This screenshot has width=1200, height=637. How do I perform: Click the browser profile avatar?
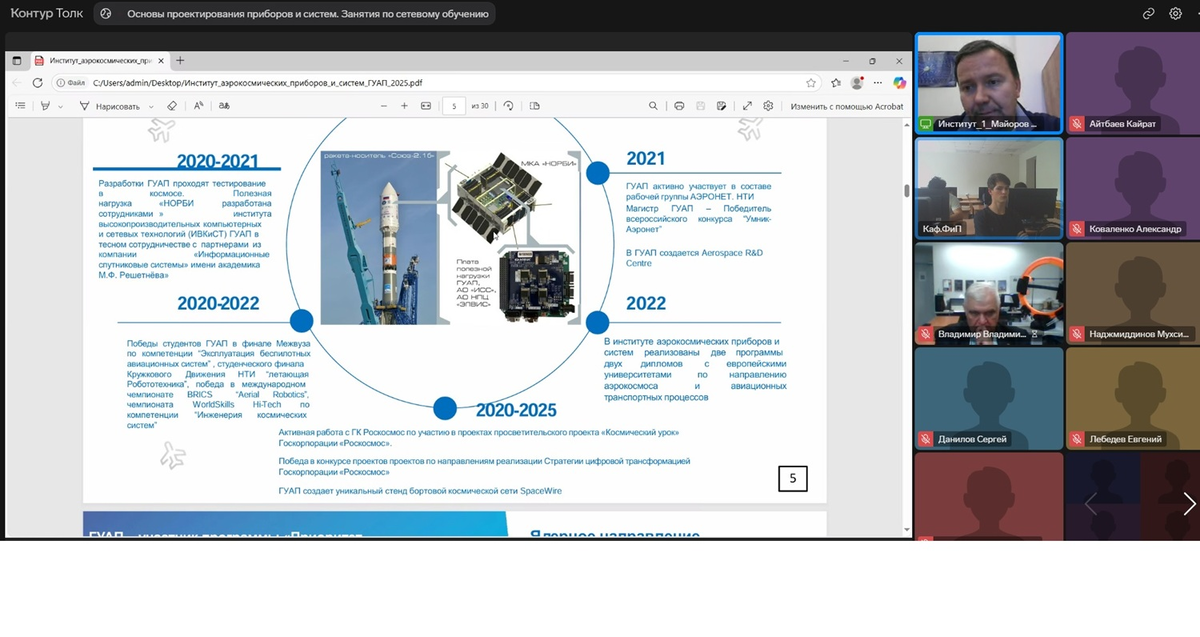click(x=857, y=83)
